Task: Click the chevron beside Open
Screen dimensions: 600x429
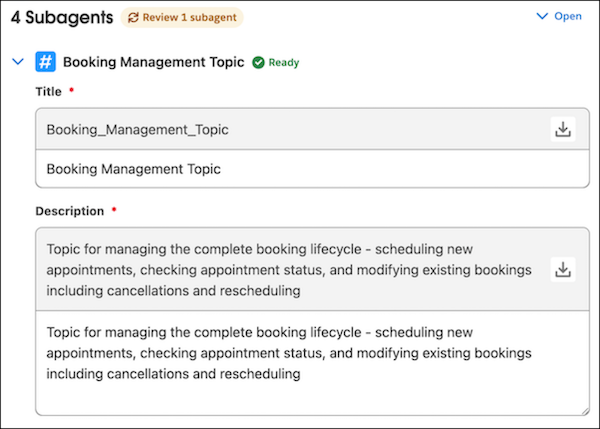Action: point(542,16)
